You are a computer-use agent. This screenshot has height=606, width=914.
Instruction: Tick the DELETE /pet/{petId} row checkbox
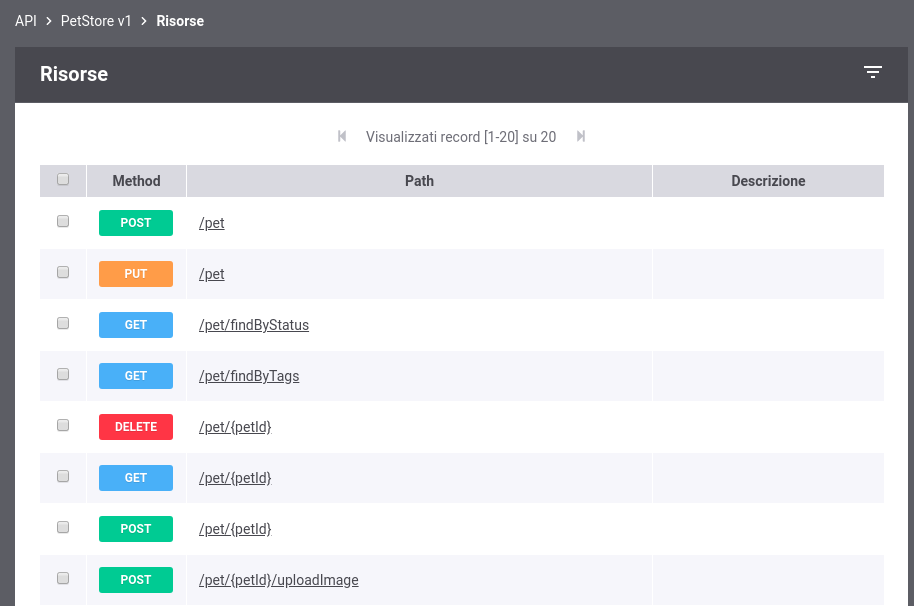point(63,425)
